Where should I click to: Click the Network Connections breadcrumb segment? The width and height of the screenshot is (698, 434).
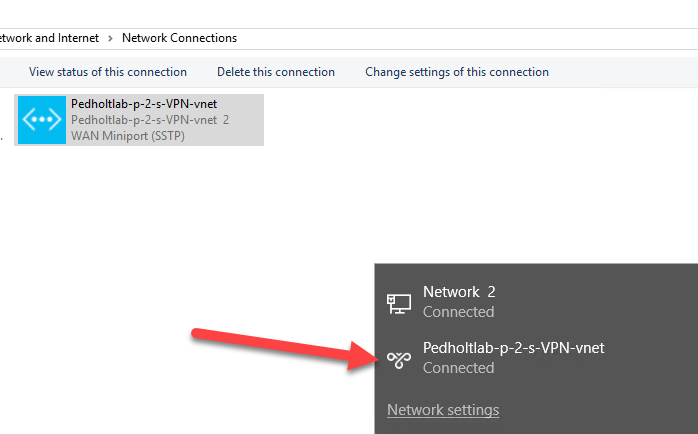pos(179,38)
